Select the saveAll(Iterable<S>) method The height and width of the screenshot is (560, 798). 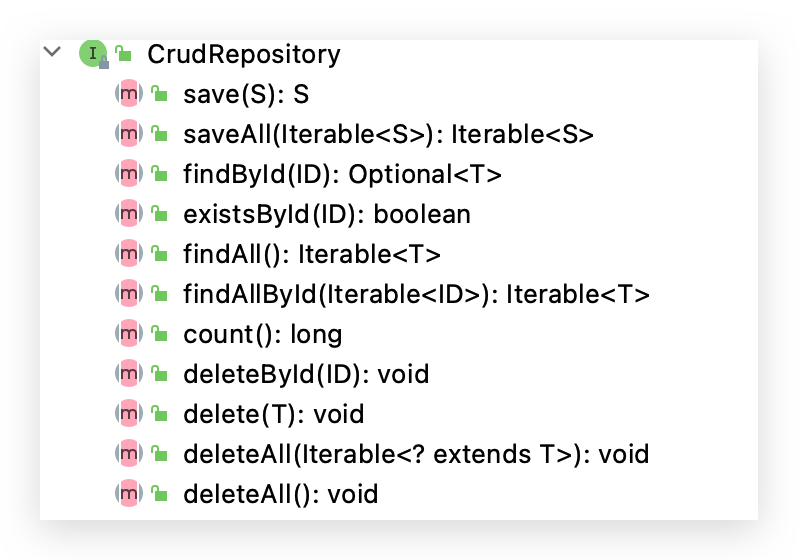coord(388,134)
